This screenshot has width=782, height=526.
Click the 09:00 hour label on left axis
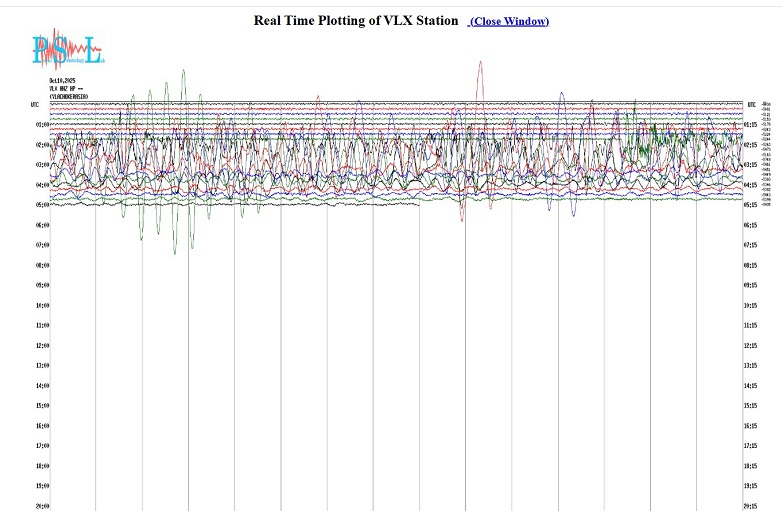point(42,285)
